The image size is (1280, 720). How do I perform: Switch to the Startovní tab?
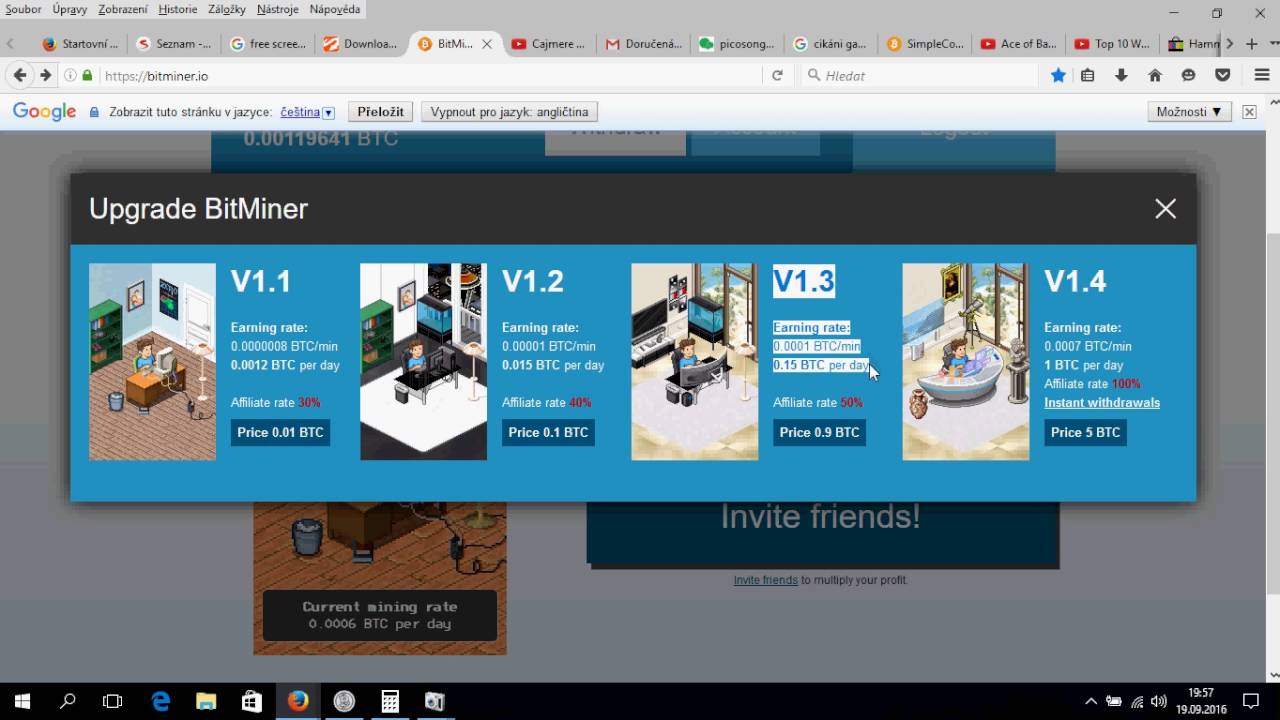(x=80, y=44)
